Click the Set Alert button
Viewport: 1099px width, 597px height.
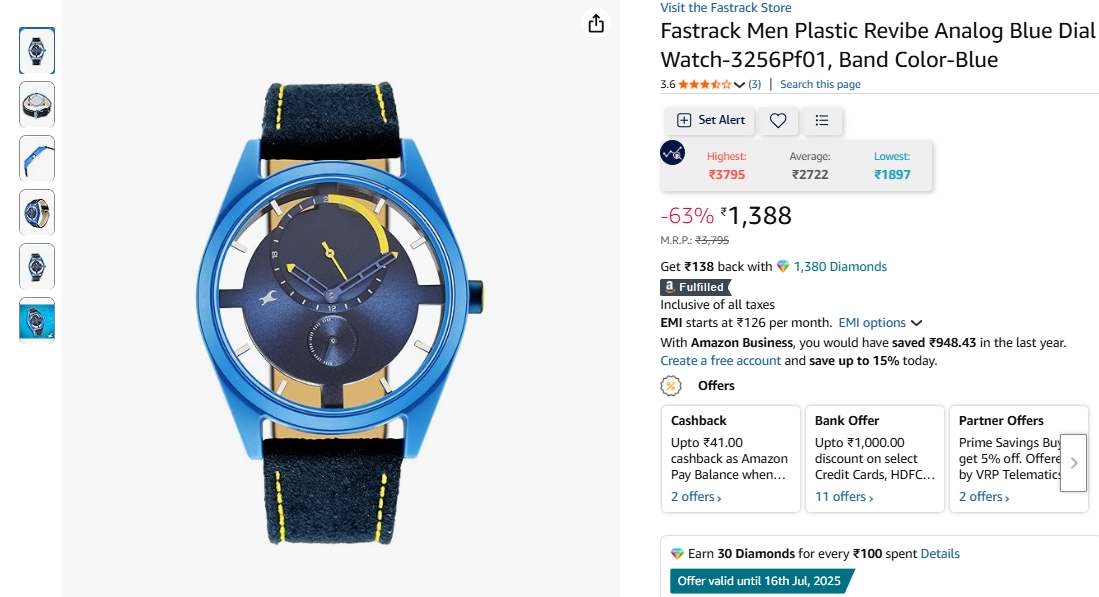tap(710, 120)
